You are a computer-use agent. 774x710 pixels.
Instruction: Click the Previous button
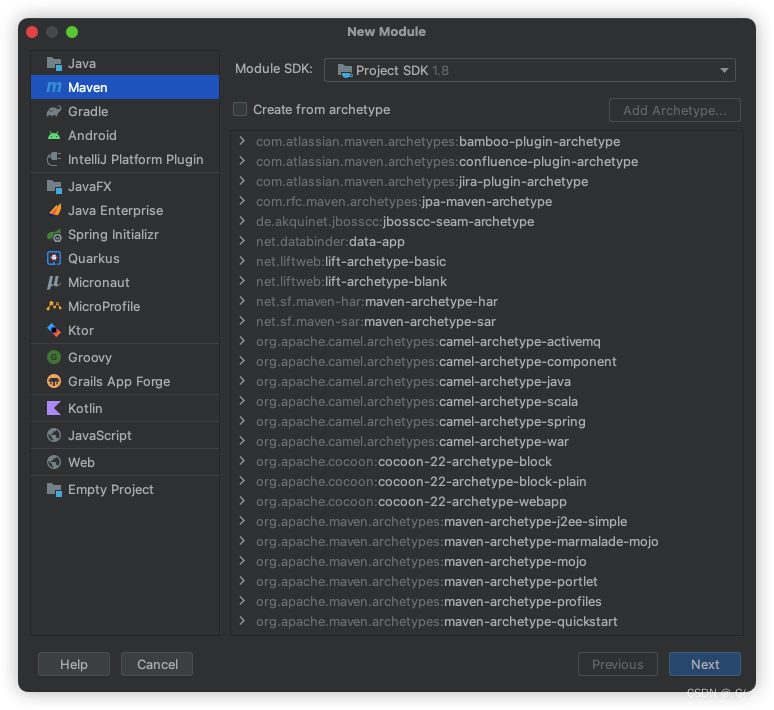coord(618,664)
